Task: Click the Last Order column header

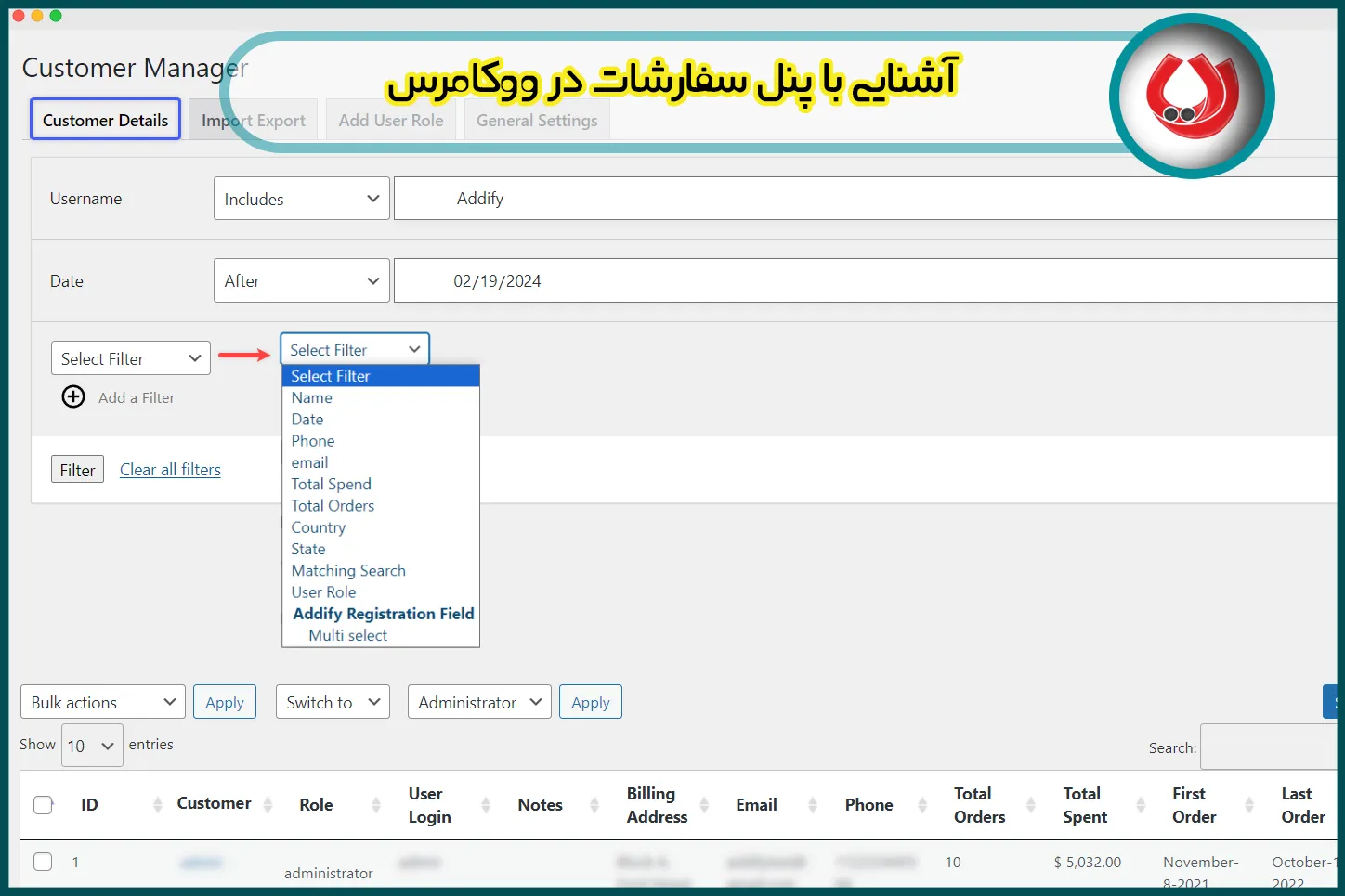Action: [x=1302, y=805]
